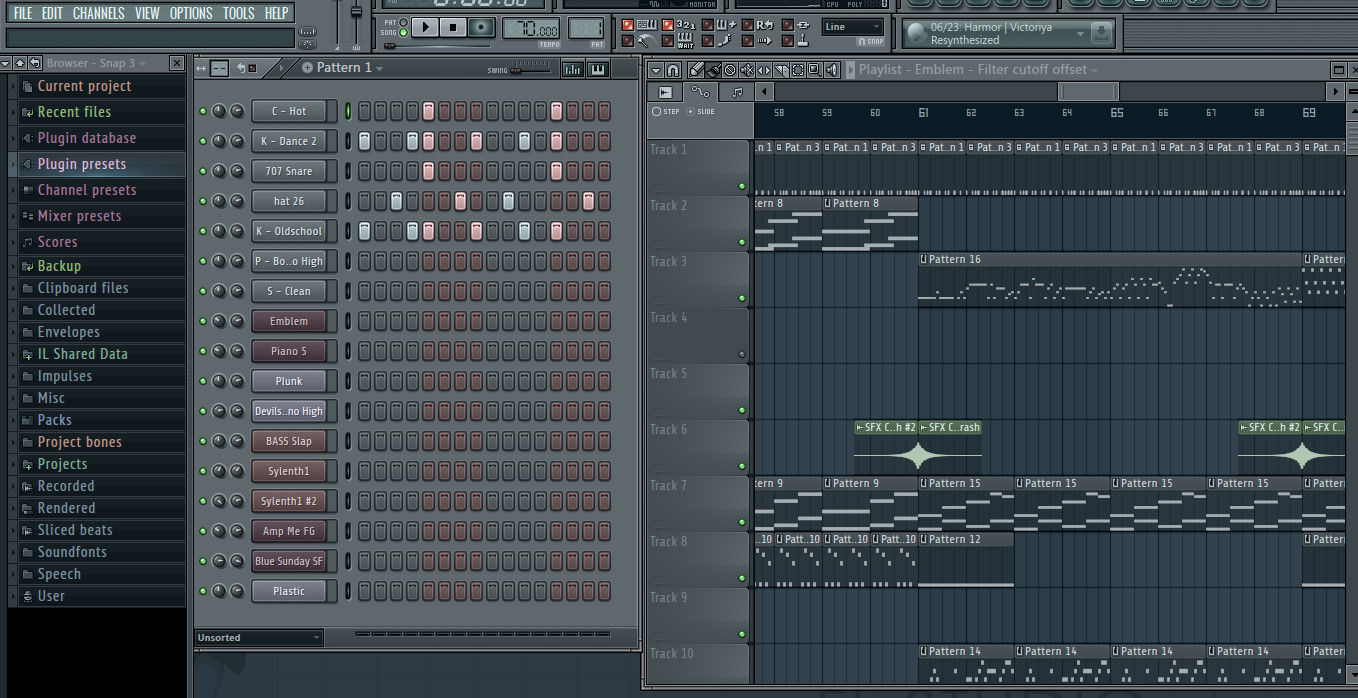Viewport: 1358px width, 698px height.
Task: Select the playlist Slip tool
Action: [764, 70]
